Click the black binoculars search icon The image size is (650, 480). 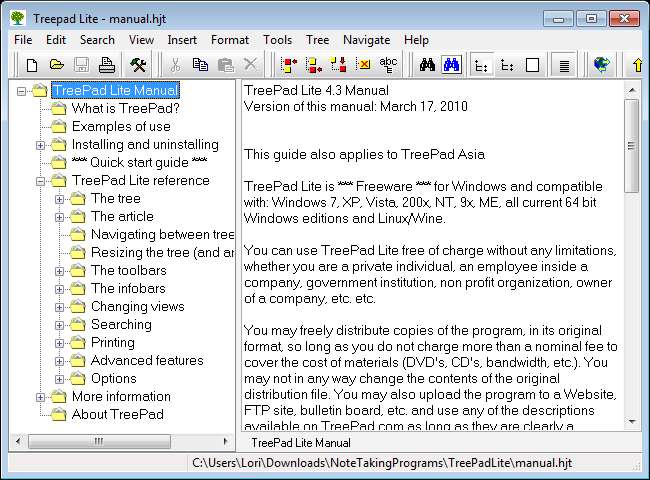pos(427,65)
